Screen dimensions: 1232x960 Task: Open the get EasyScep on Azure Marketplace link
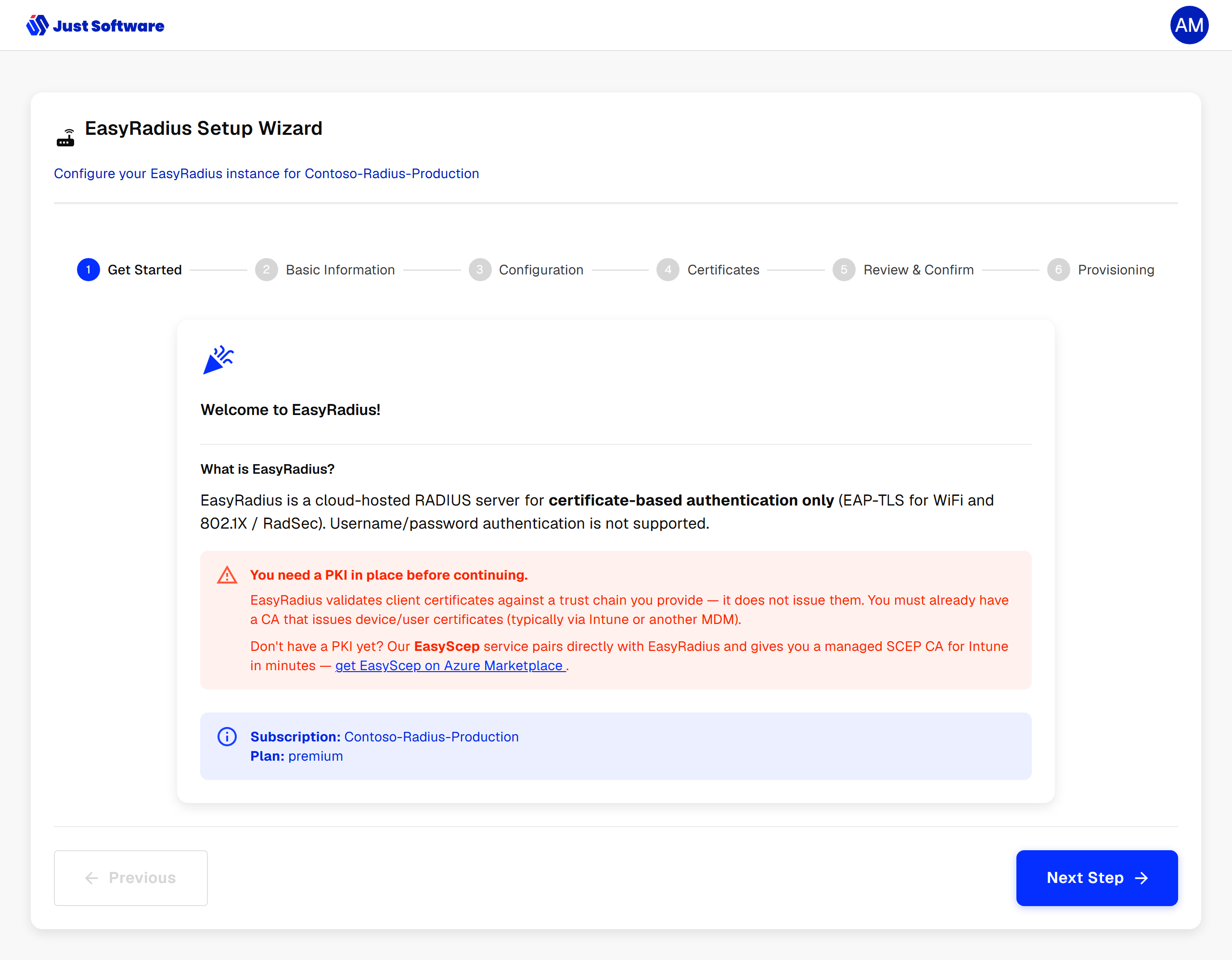450,666
